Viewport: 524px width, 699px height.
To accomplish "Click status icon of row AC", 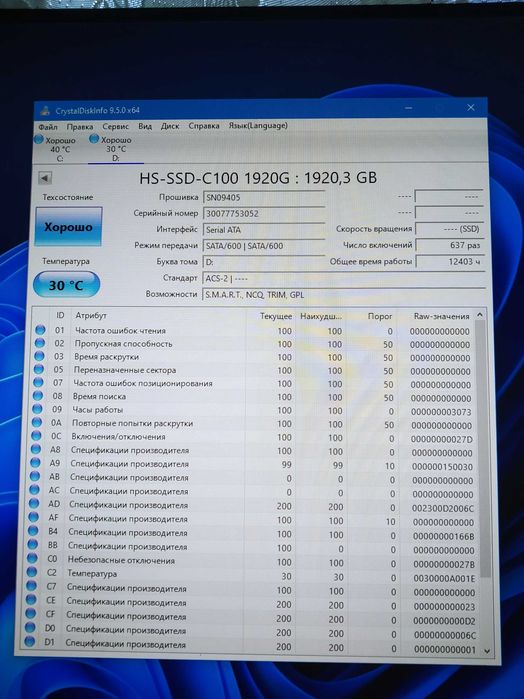I will pyautogui.click(x=34, y=490).
